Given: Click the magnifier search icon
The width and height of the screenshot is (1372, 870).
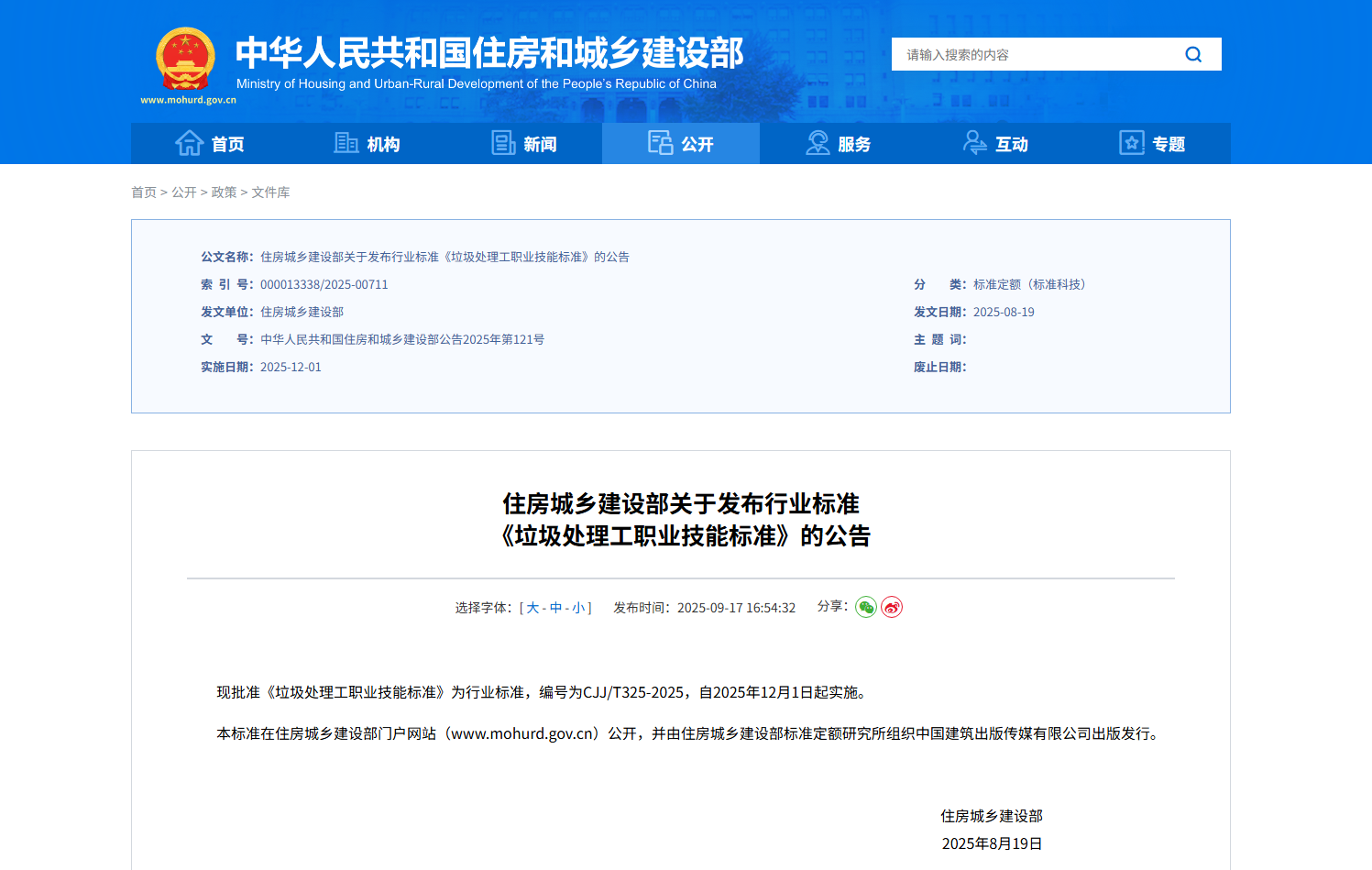Looking at the screenshot, I should point(1193,55).
